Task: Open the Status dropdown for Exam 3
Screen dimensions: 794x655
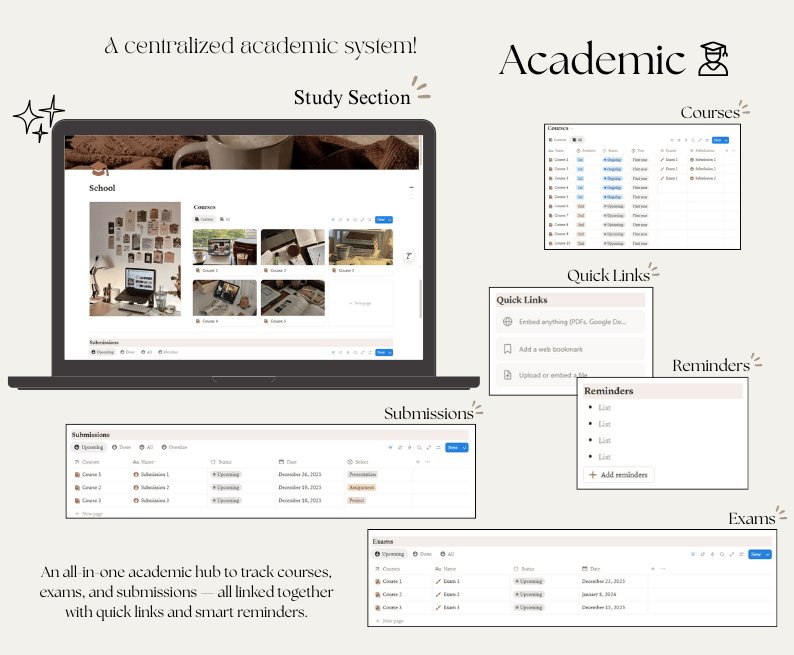Action: pyautogui.click(x=529, y=607)
